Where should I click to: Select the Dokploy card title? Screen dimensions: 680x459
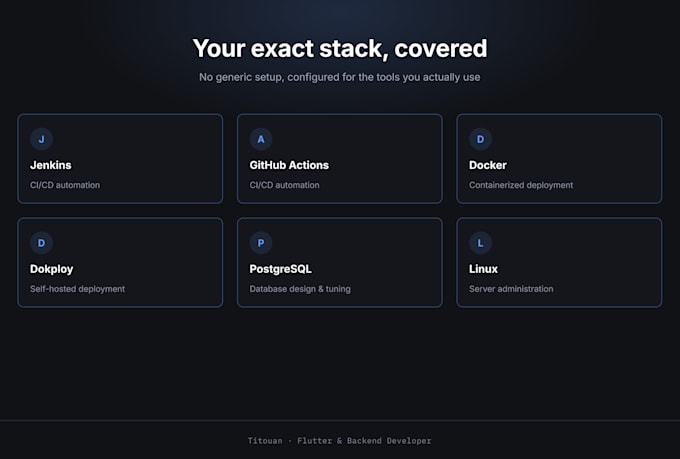tap(51, 269)
